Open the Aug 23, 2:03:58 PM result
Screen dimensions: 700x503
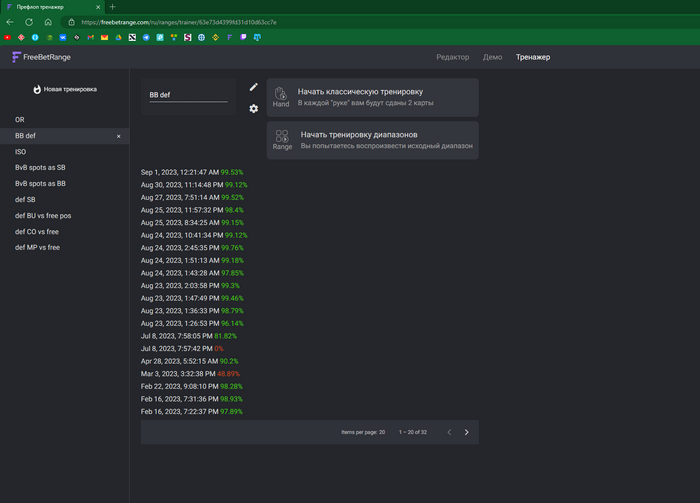pyautogui.click(x=190, y=286)
